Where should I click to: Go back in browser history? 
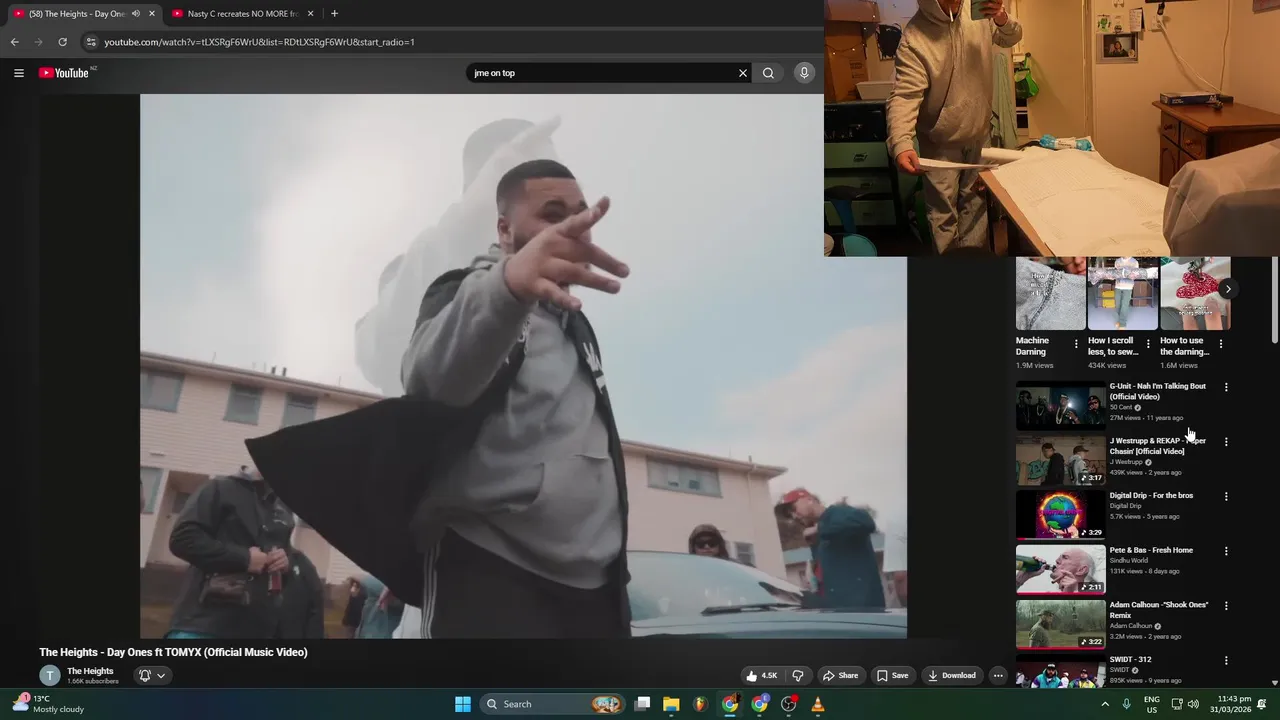click(x=14, y=42)
